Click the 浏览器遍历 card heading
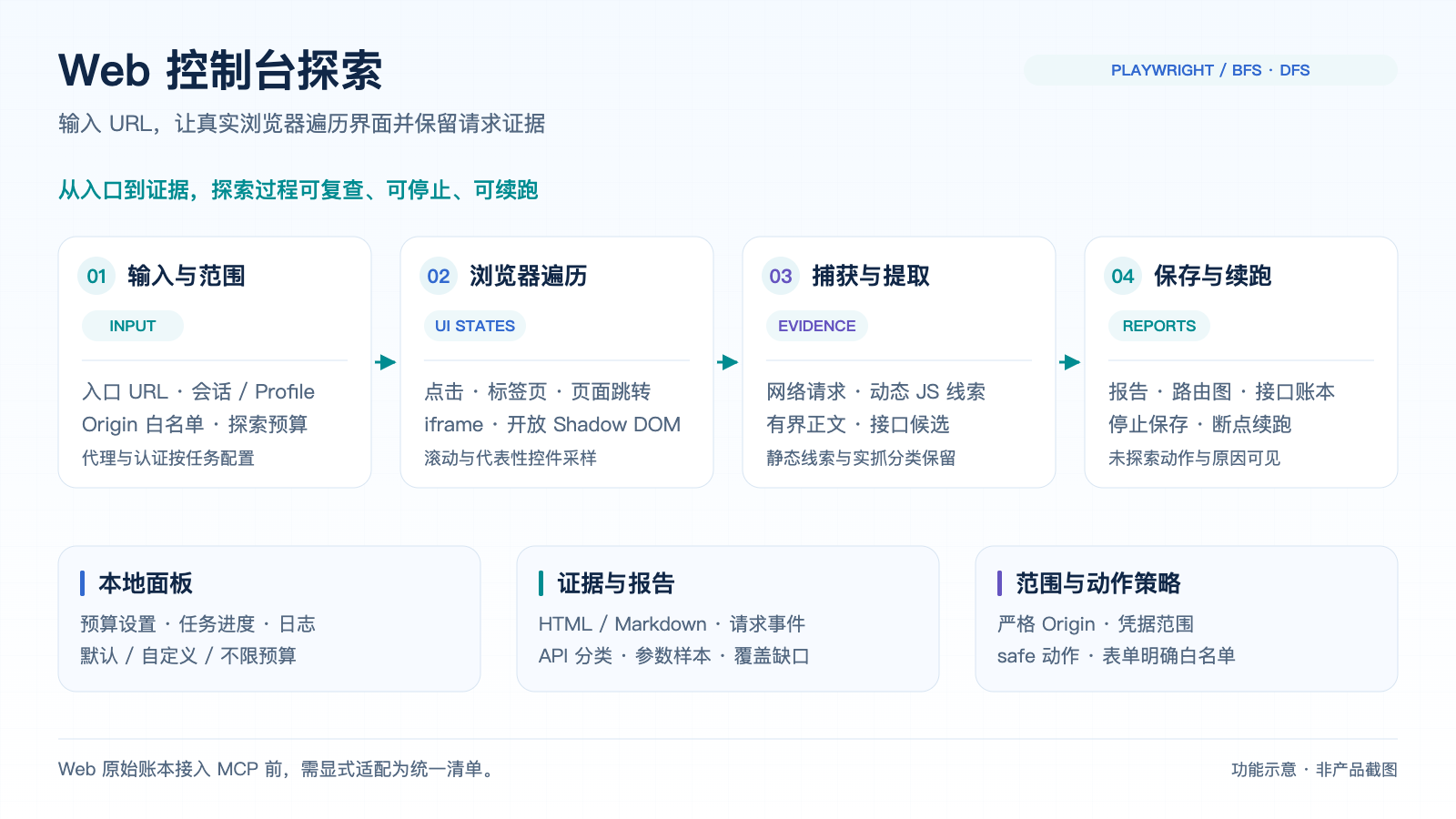Viewport: 1456px width, 819px height. pyautogui.click(x=529, y=276)
